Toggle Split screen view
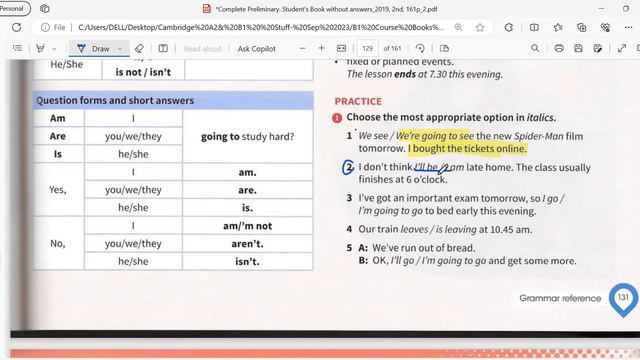640x360 pixels. click(534, 27)
